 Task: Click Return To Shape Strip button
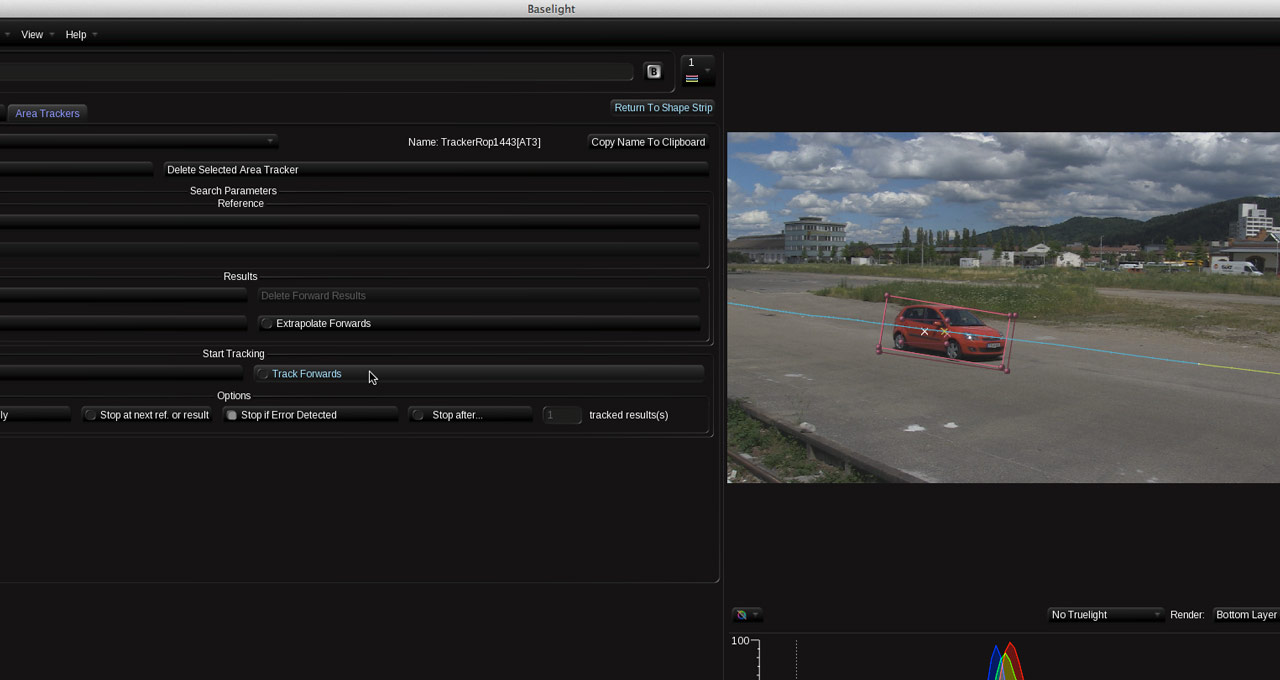pyautogui.click(x=663, y=108)
